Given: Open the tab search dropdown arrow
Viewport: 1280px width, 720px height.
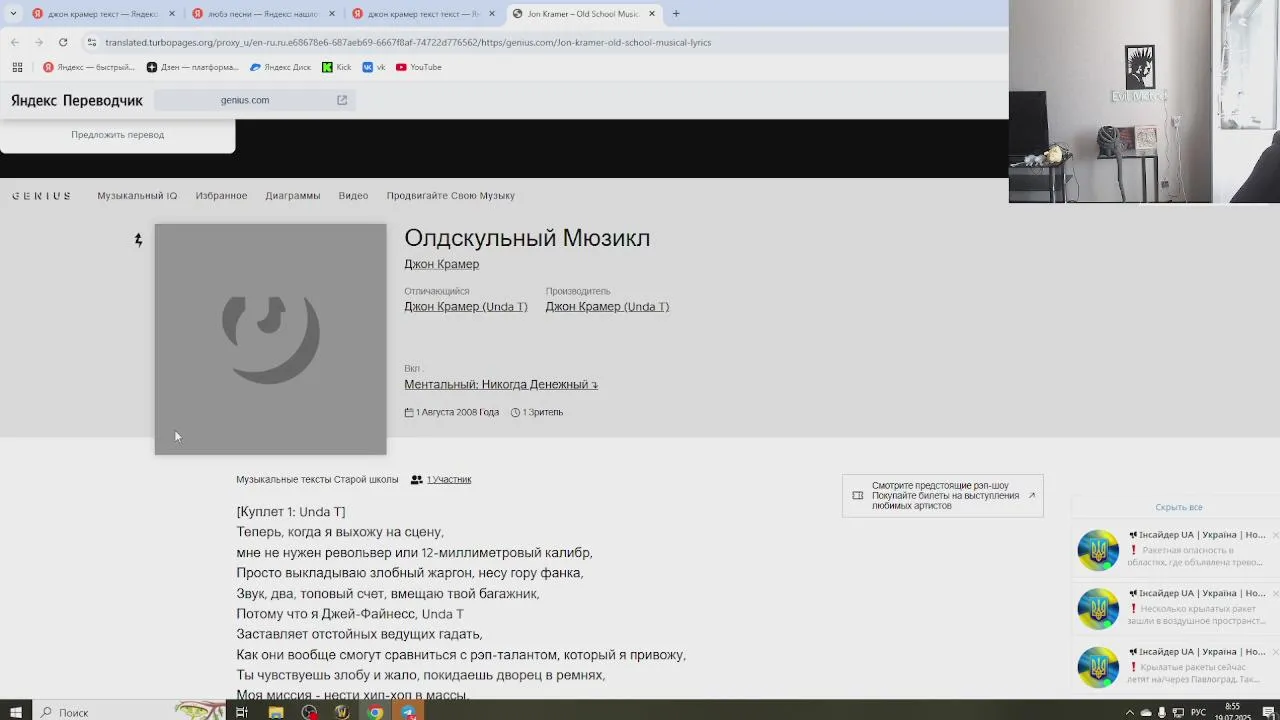Looking at the screenshot, I should [x=12, y=14].
